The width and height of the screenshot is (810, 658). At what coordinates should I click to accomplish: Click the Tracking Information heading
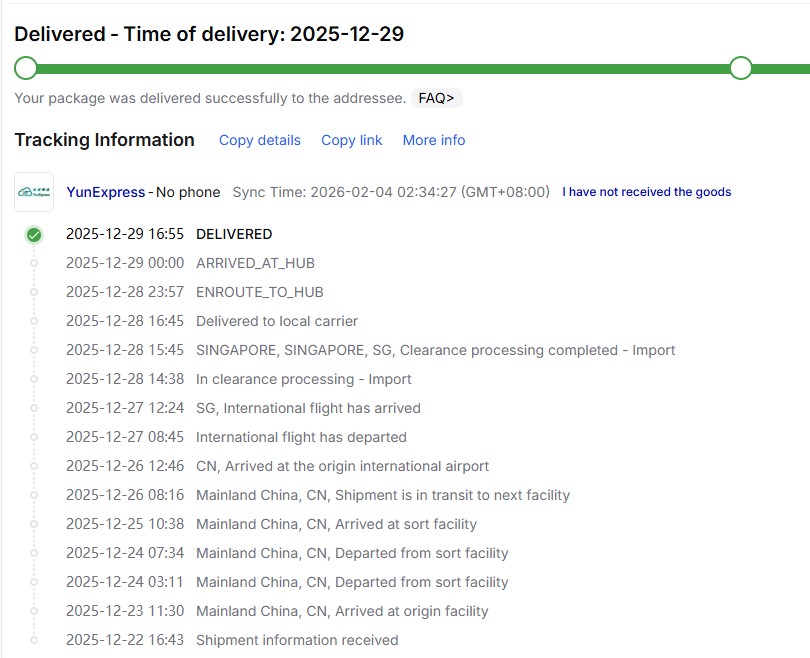[x=105, y=140]
